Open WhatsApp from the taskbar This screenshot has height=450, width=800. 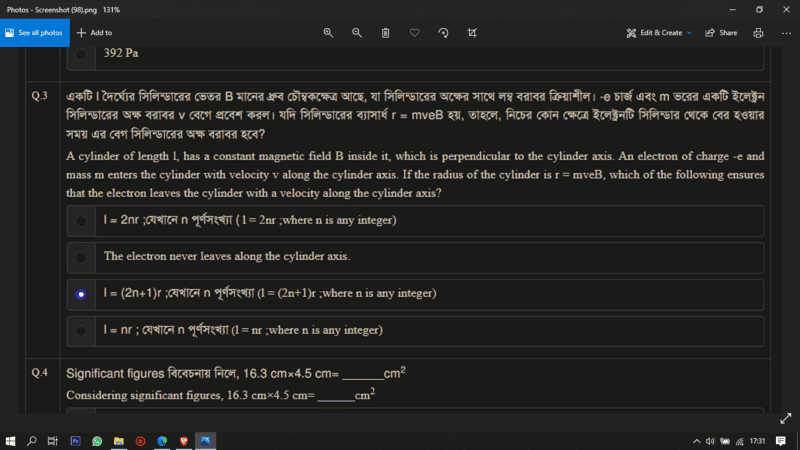coord(97,441)
